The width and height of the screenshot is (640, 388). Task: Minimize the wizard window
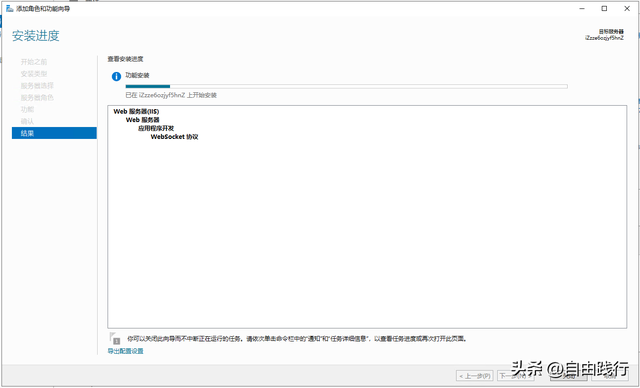581,9
